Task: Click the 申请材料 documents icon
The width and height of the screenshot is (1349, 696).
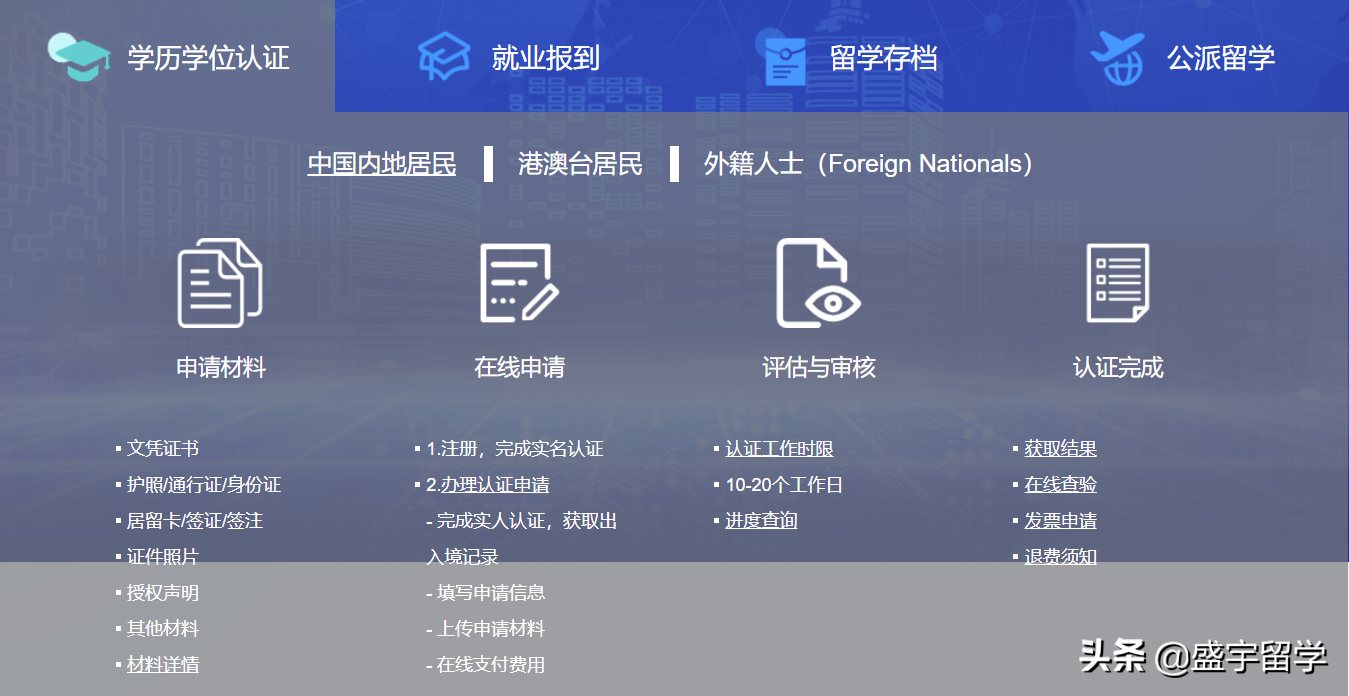Action: tap(220, 283)
